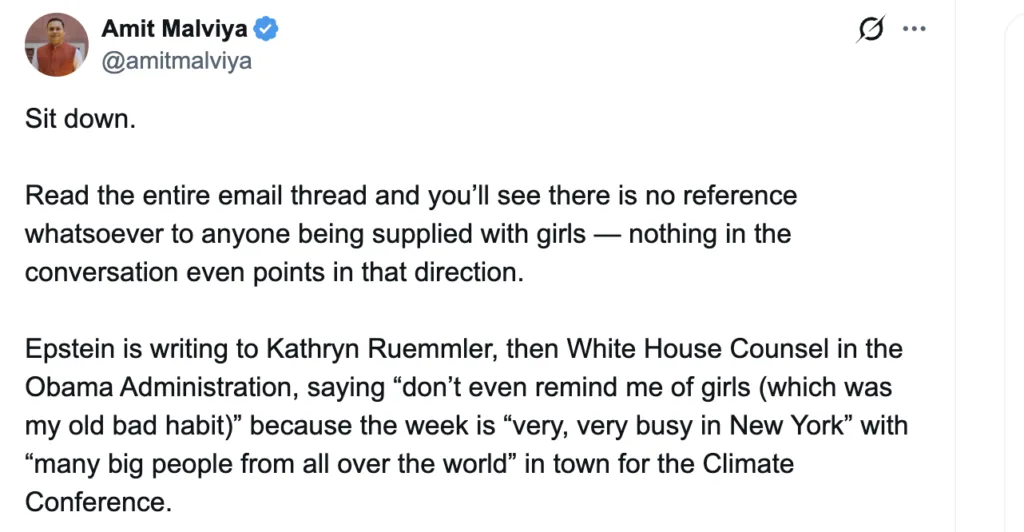Viewport: 1024px width, 532px height.
Task: Open Amit Malviya's profile picture
Action: [57, 44]
